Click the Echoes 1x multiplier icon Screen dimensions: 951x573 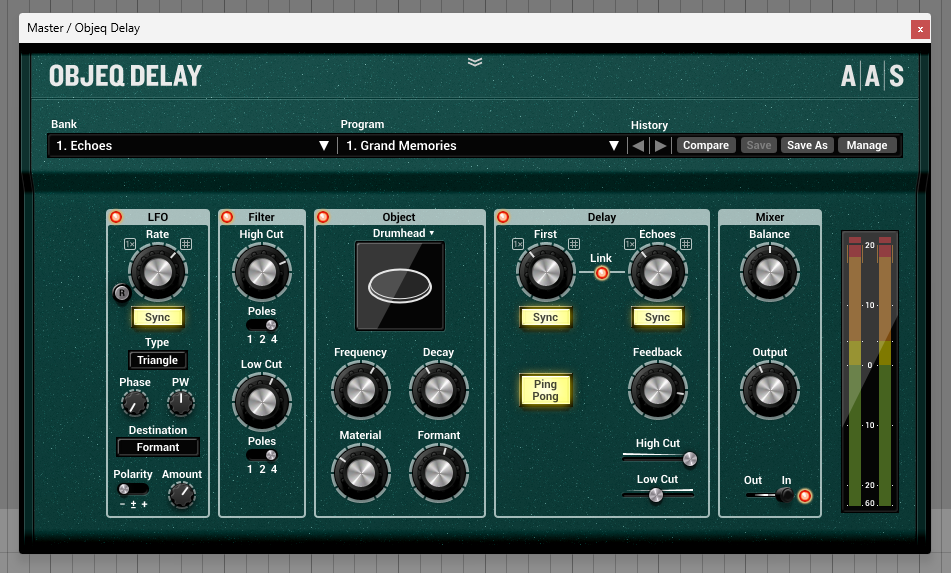630,244
